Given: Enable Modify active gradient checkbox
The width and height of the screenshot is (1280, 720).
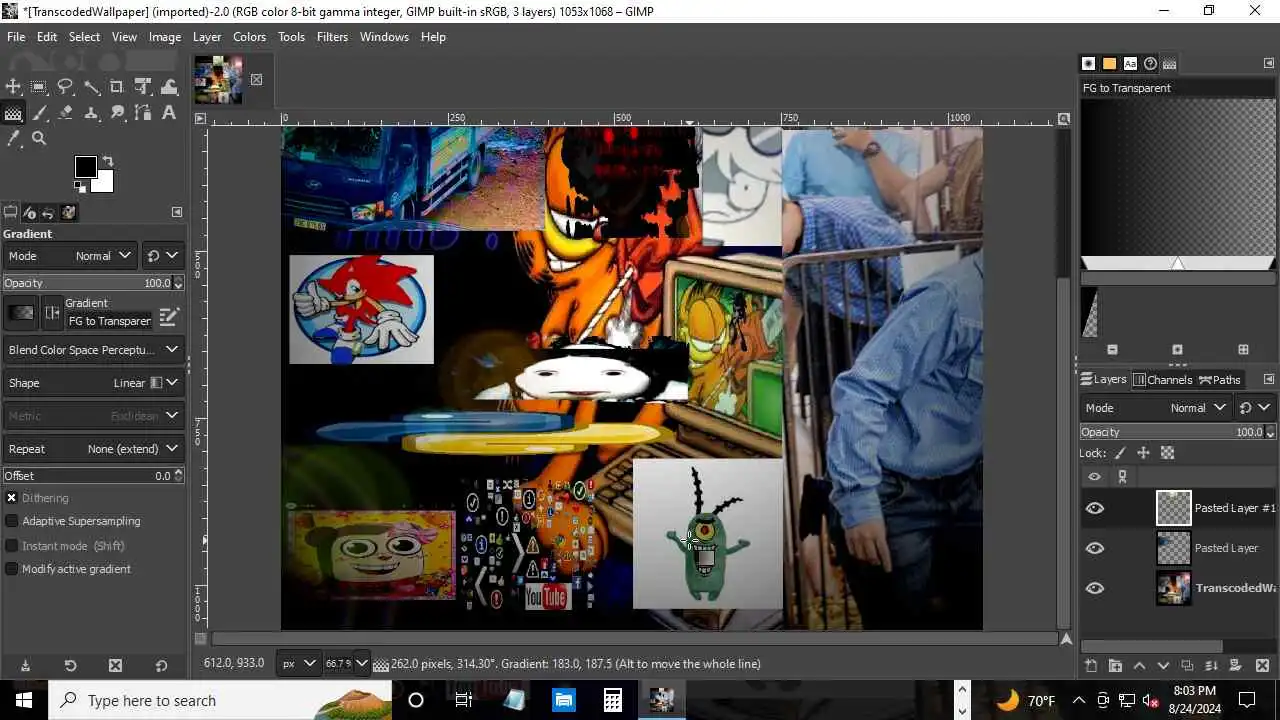Looking at the screenshot, I should (12, 569).
